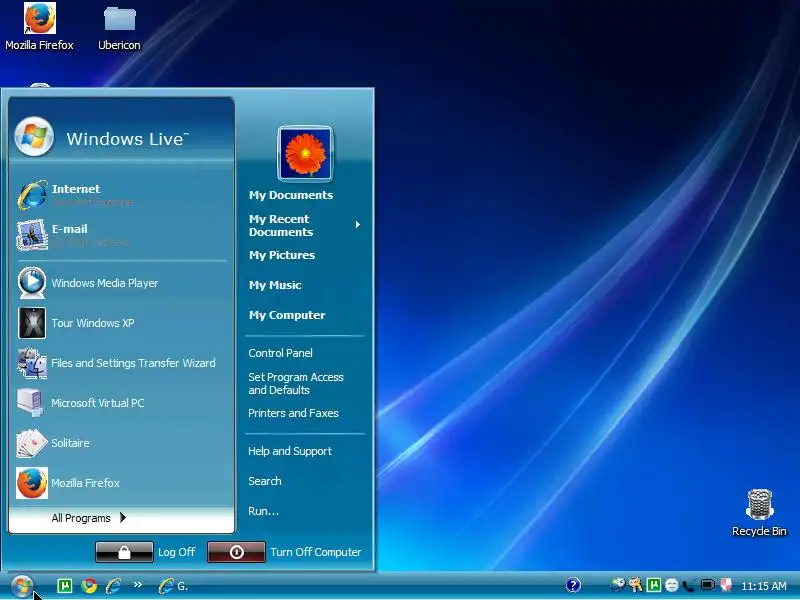Image resolution: width=800 pixels, height=600 pixels.
Task: Open My Documents
Action: (291, 195)
